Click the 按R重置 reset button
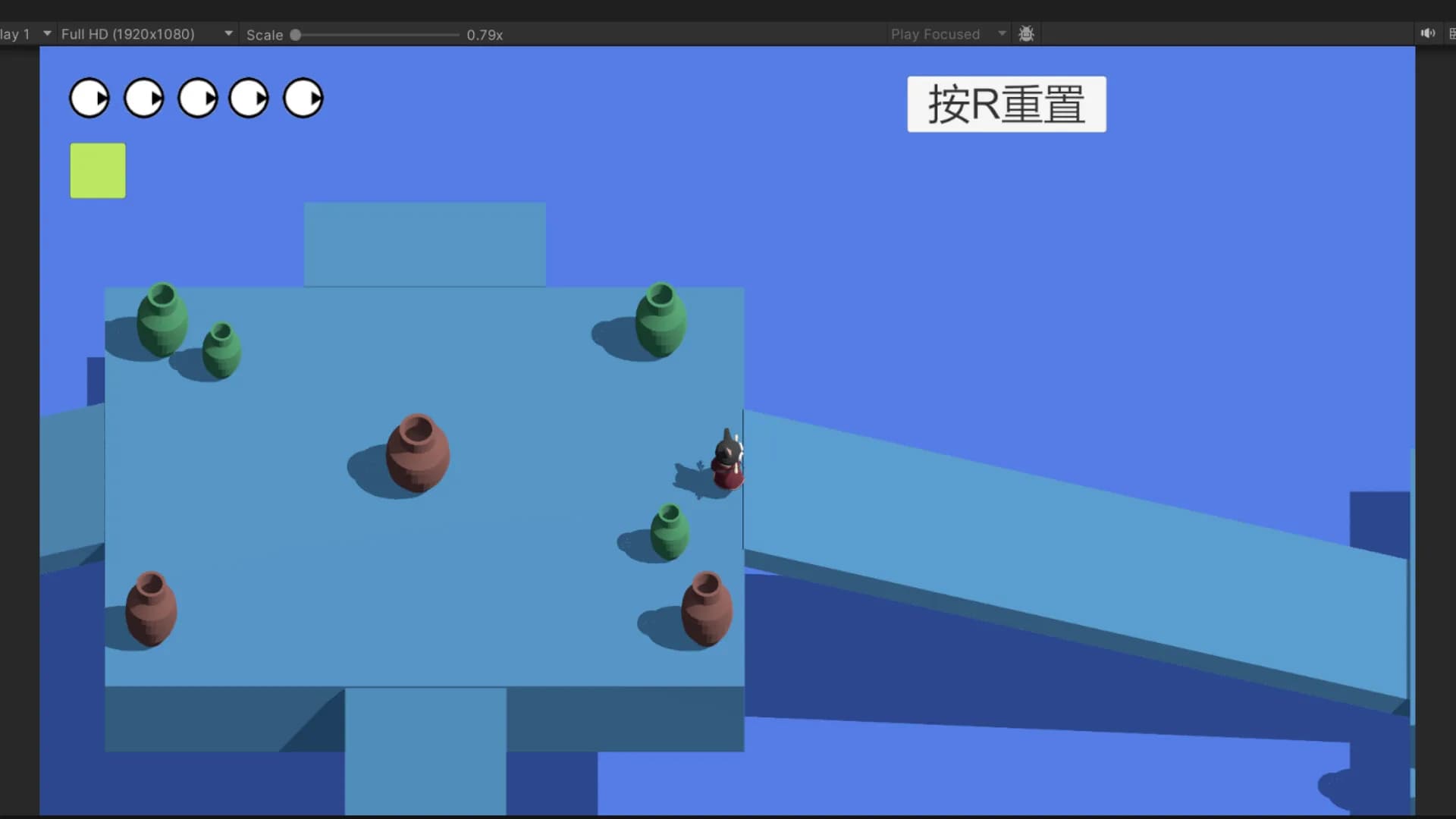The height and width of the screenshot is (819, 1456). pyautogui.click(x=1006, y=104)
